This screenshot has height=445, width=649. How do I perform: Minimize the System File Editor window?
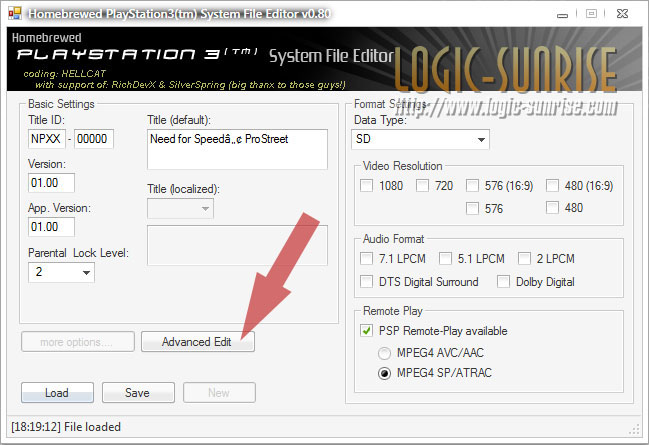(x=562, y=14)
